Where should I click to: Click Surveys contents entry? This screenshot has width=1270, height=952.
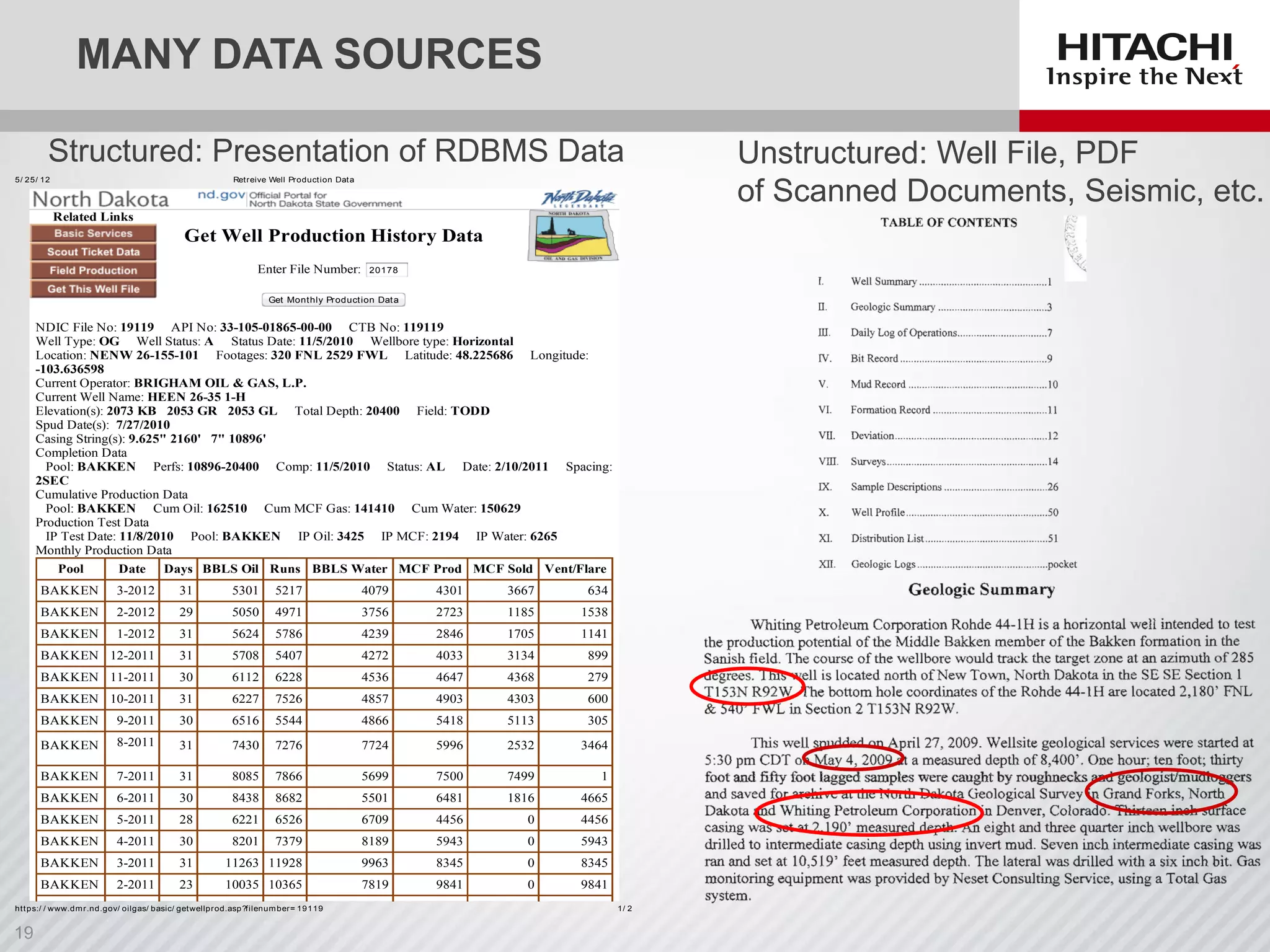coord(938,462)
